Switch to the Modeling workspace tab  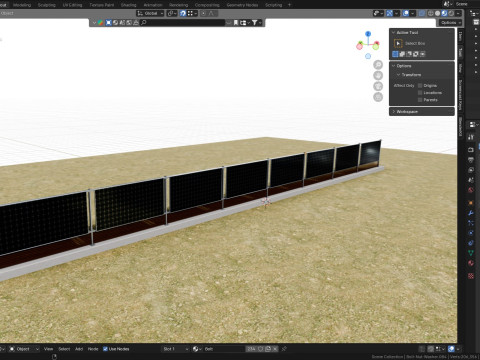click(22, 5)
